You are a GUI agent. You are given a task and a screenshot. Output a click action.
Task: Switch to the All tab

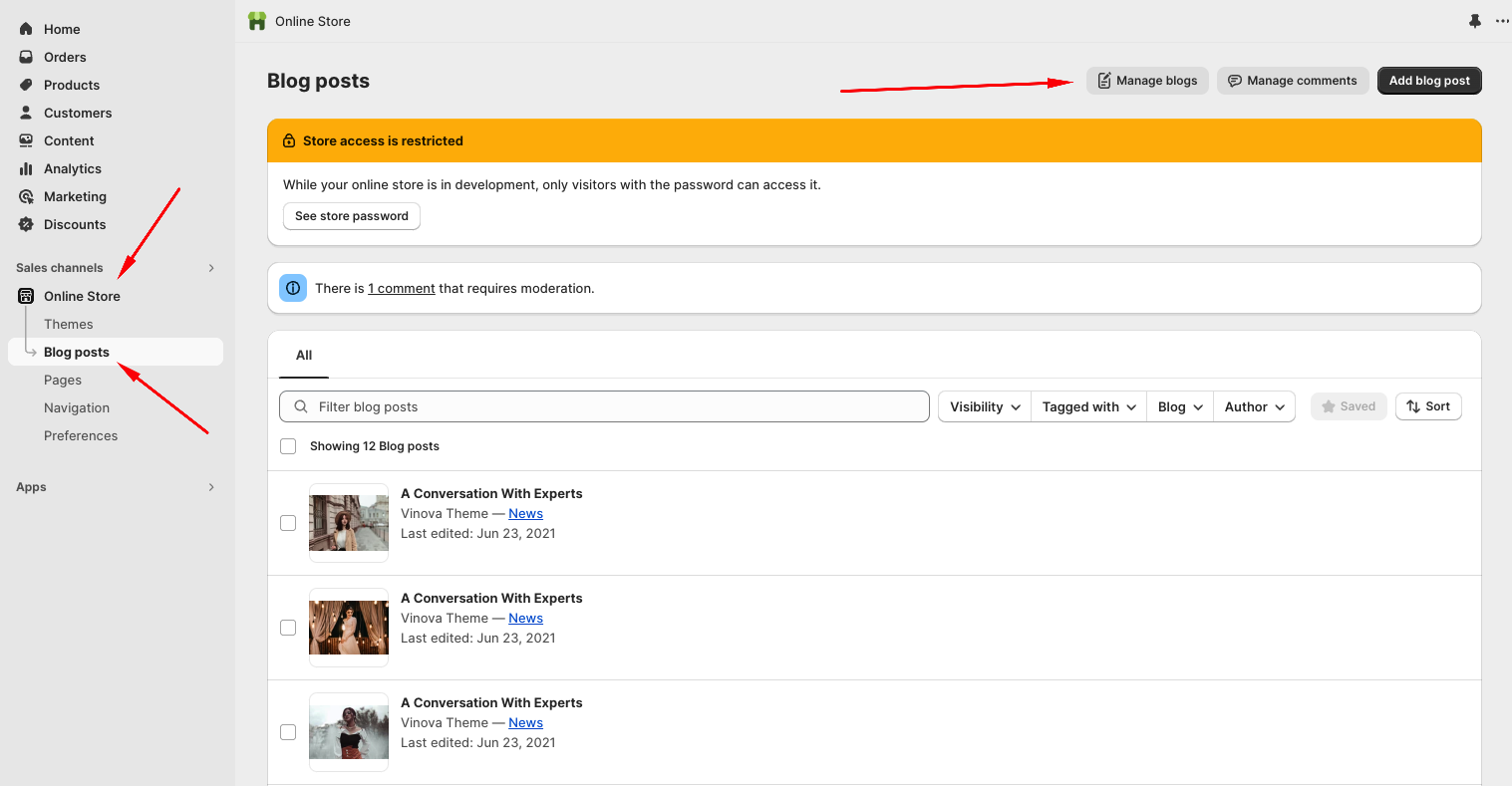303,355
